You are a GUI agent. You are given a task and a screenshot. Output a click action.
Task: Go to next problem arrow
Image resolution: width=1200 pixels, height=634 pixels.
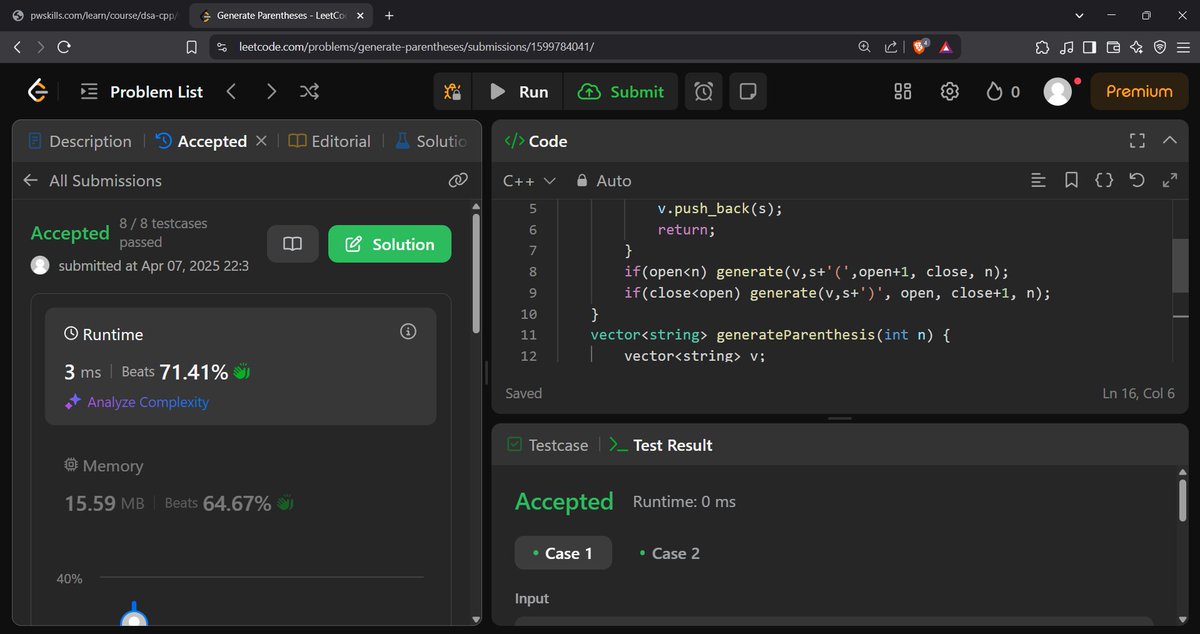(271, 91)
